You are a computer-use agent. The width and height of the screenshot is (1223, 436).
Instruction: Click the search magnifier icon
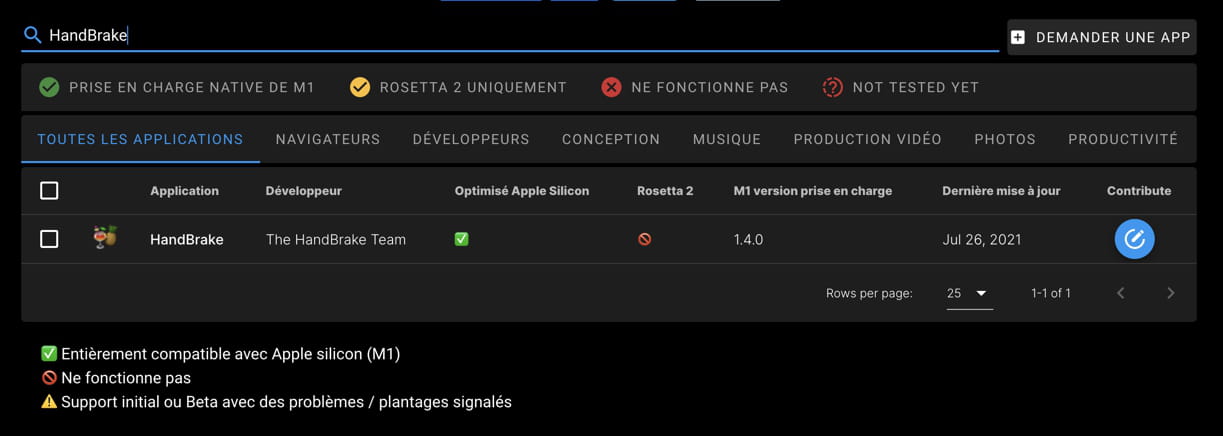[x=33, y=35]
